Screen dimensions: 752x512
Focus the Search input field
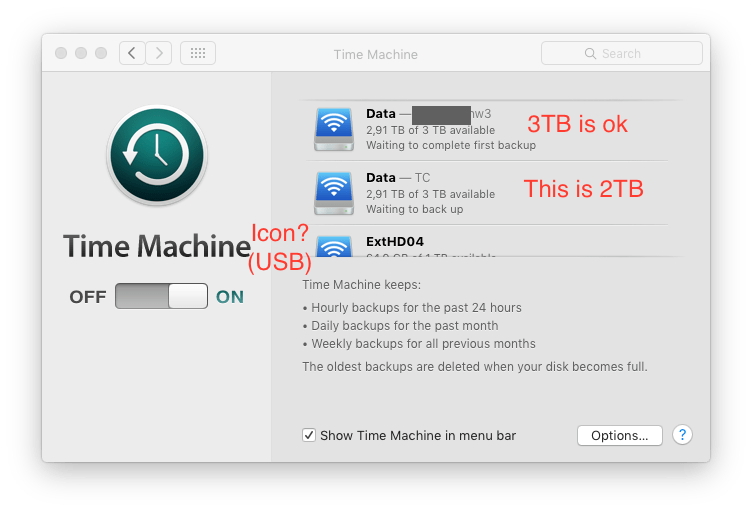622,53
